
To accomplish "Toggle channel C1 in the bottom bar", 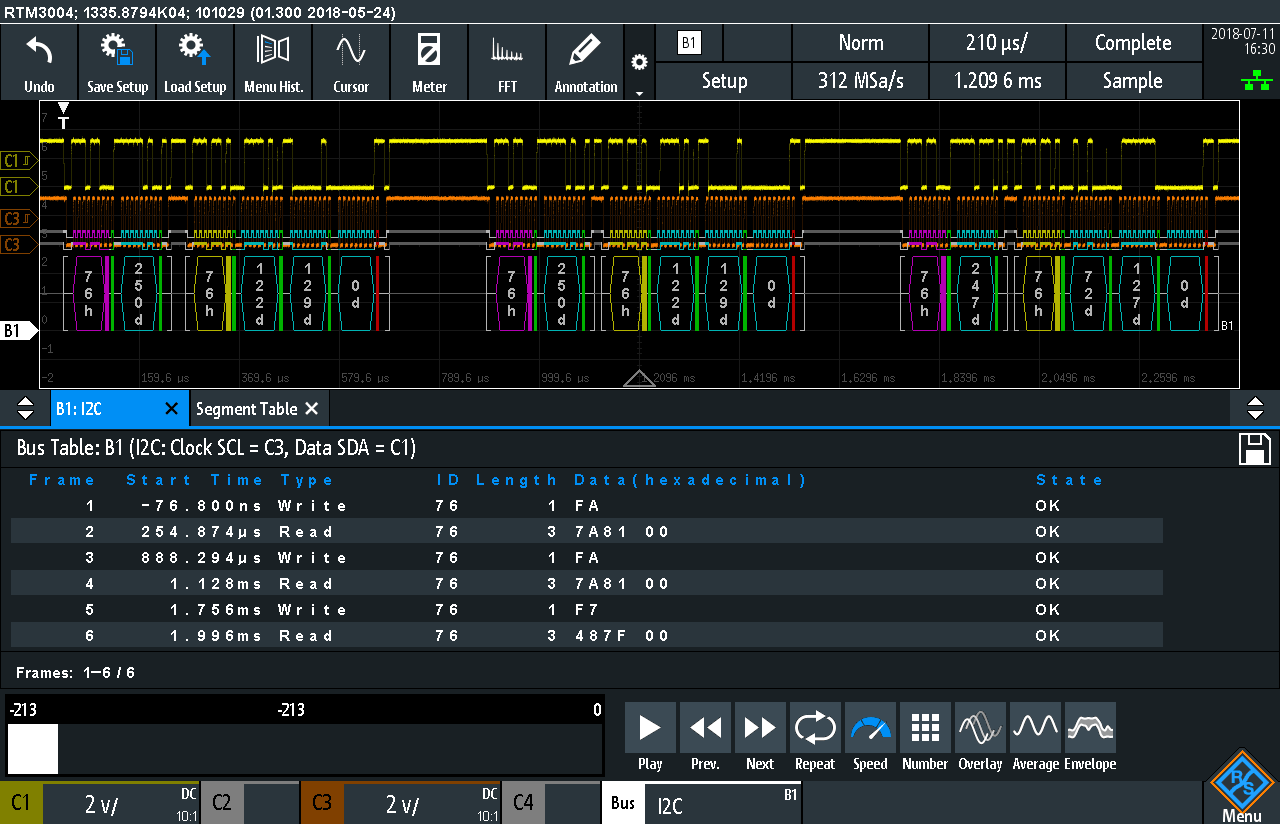I will 22,803.
